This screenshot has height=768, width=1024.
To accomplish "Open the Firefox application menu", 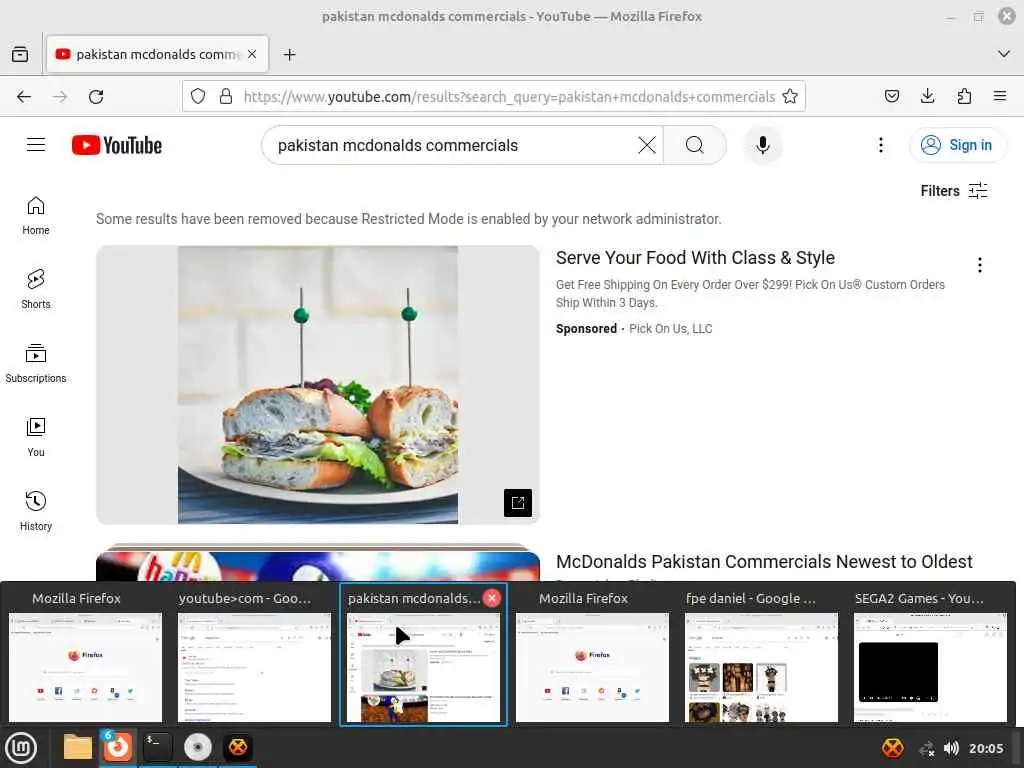I will (1000, 97).
